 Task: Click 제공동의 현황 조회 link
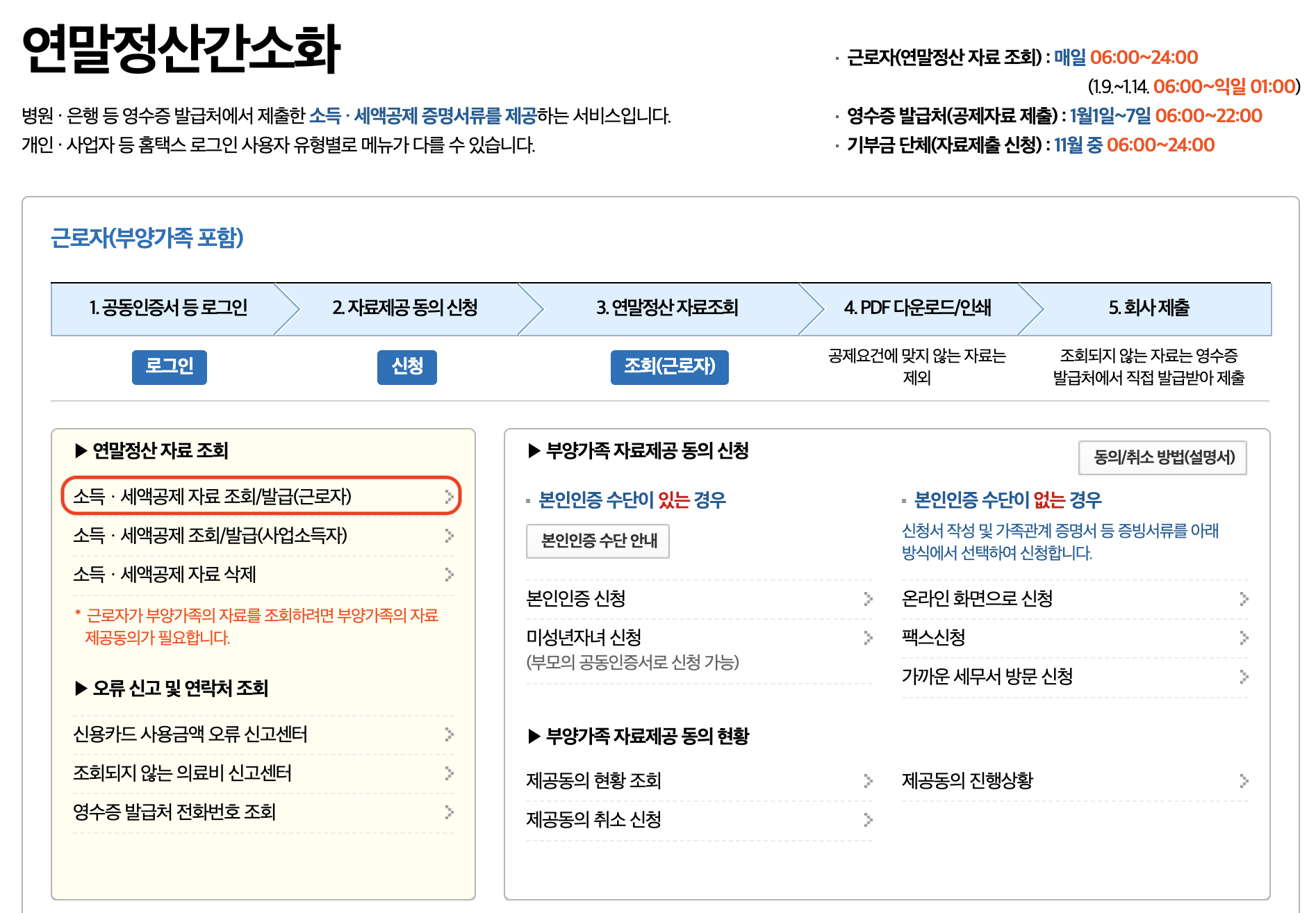(x=594, y=780)
